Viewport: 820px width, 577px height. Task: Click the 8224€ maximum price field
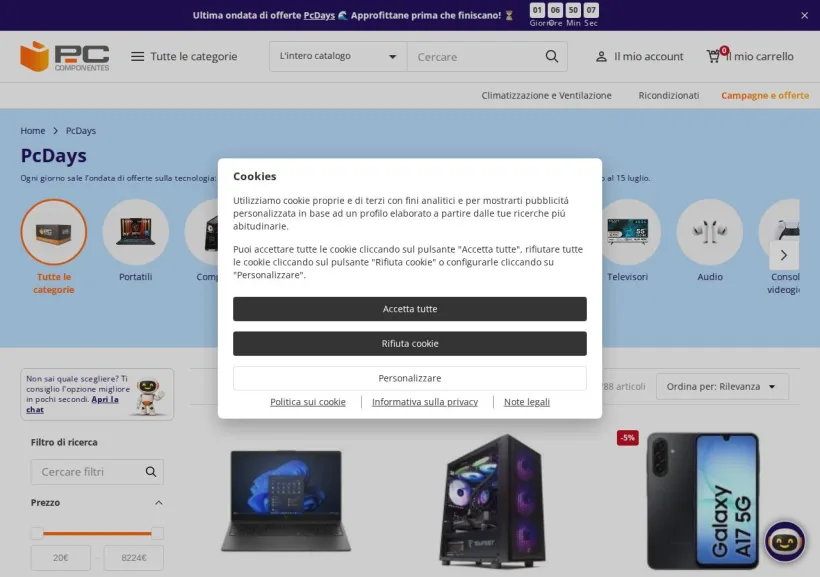[134, 558]
